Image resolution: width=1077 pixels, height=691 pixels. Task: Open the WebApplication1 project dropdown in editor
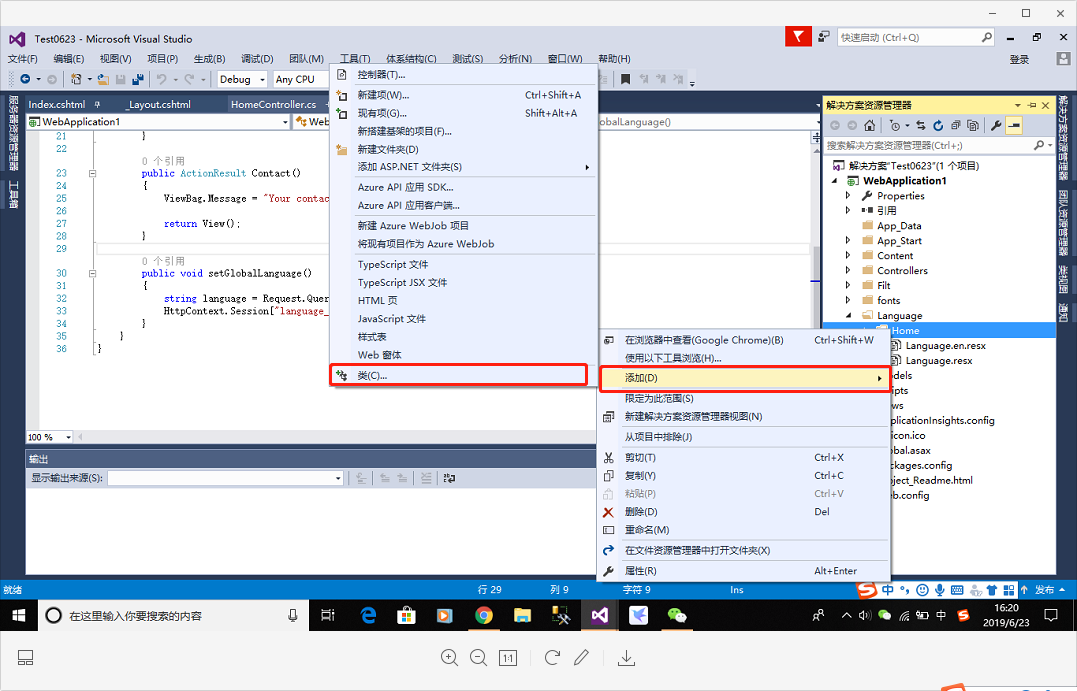tap(159, 122)
